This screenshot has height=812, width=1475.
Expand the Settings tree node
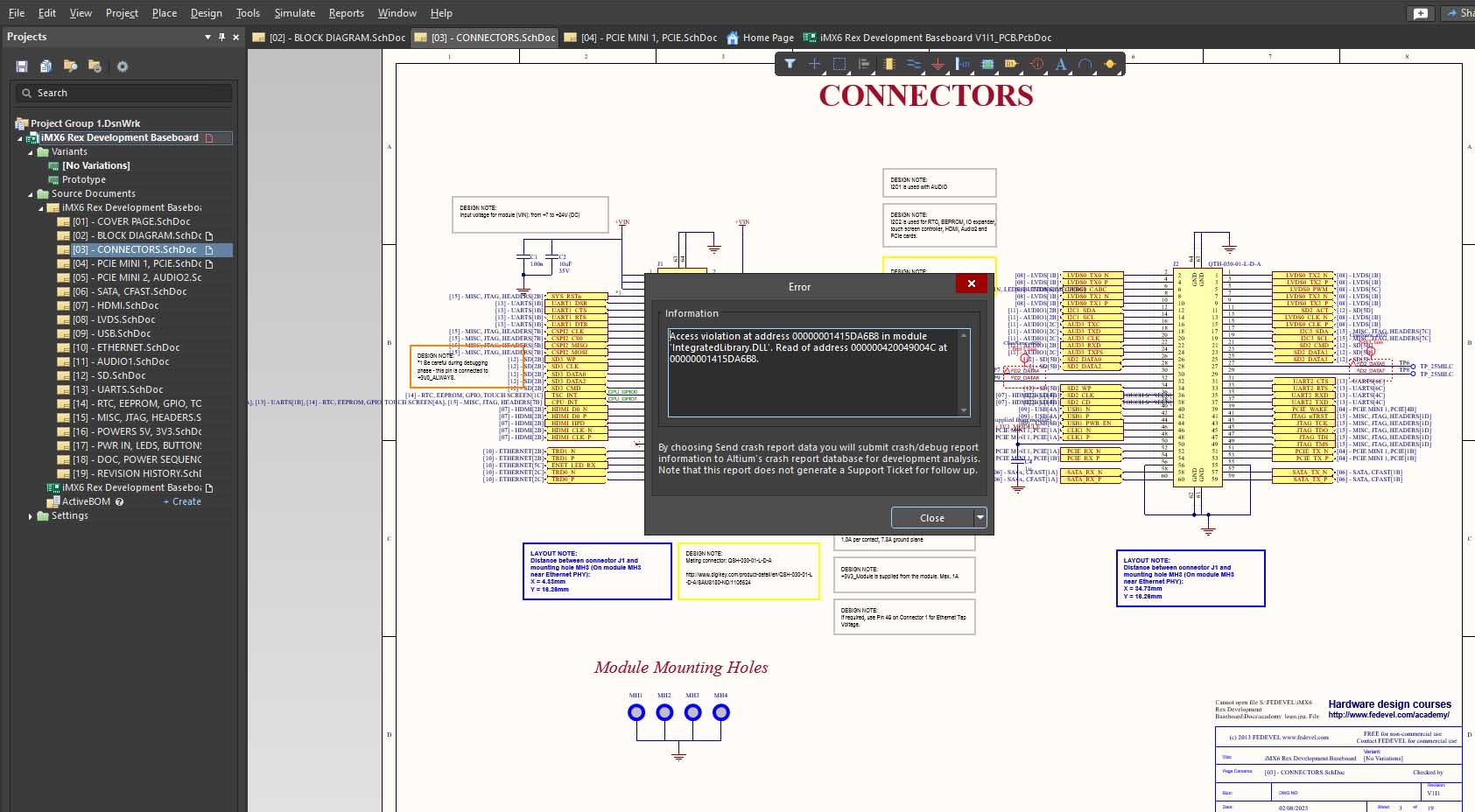[31, 516]
